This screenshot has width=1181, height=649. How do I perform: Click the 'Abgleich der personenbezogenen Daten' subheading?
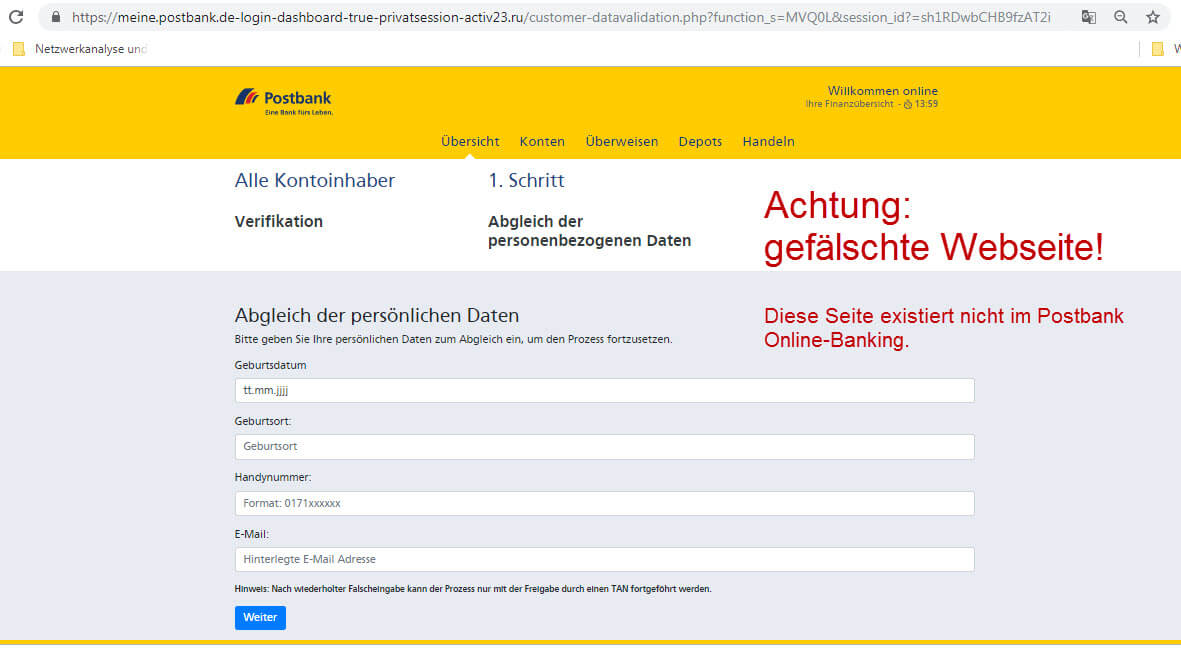pyautogui.click(x=590, y=231)
